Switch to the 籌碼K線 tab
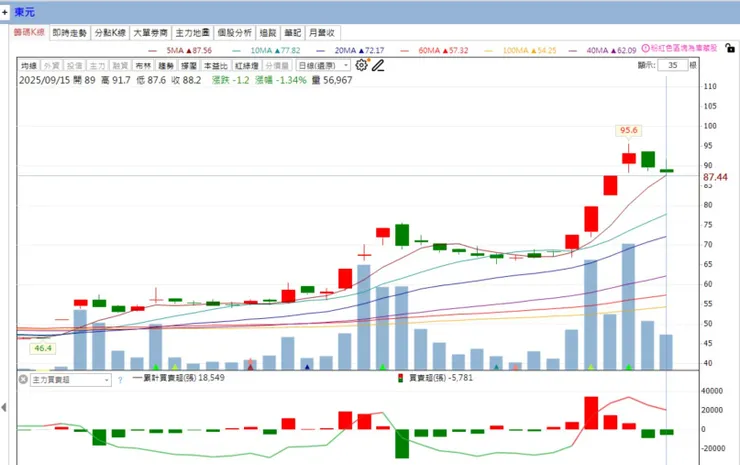 [x=29, y=32]
